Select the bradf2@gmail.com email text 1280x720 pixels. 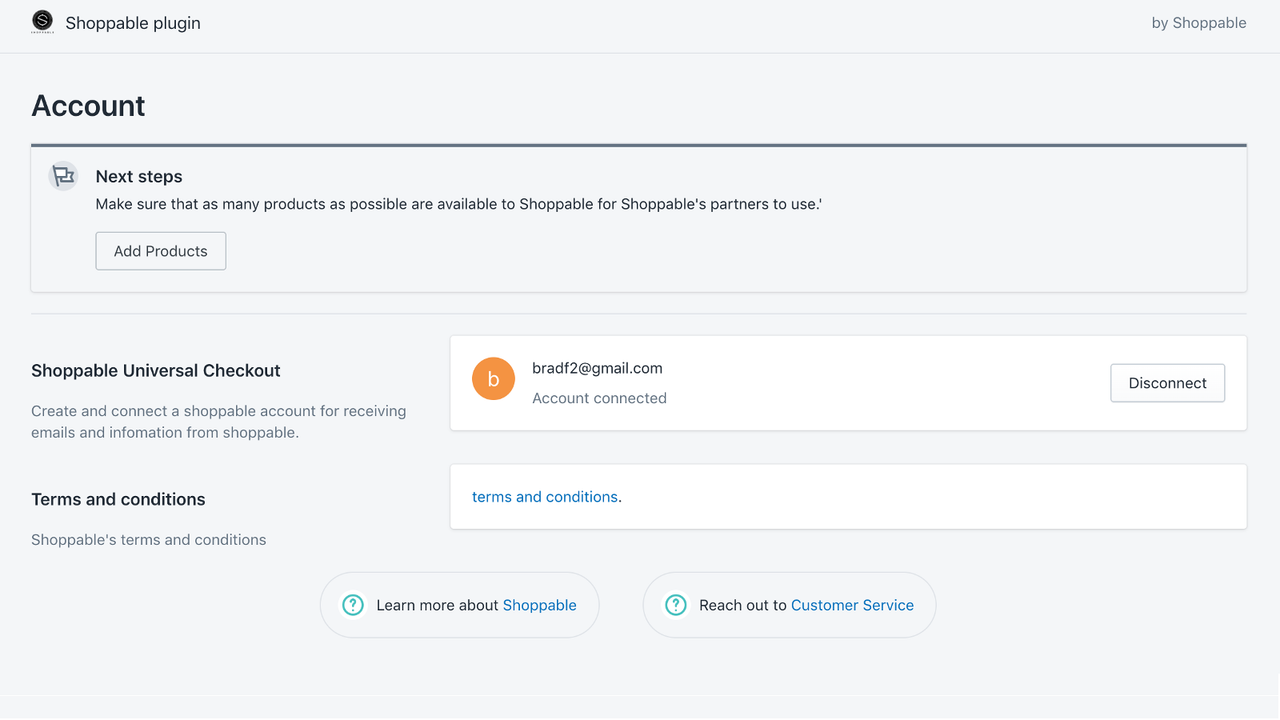pyautogui.click(x=597, y=367)
